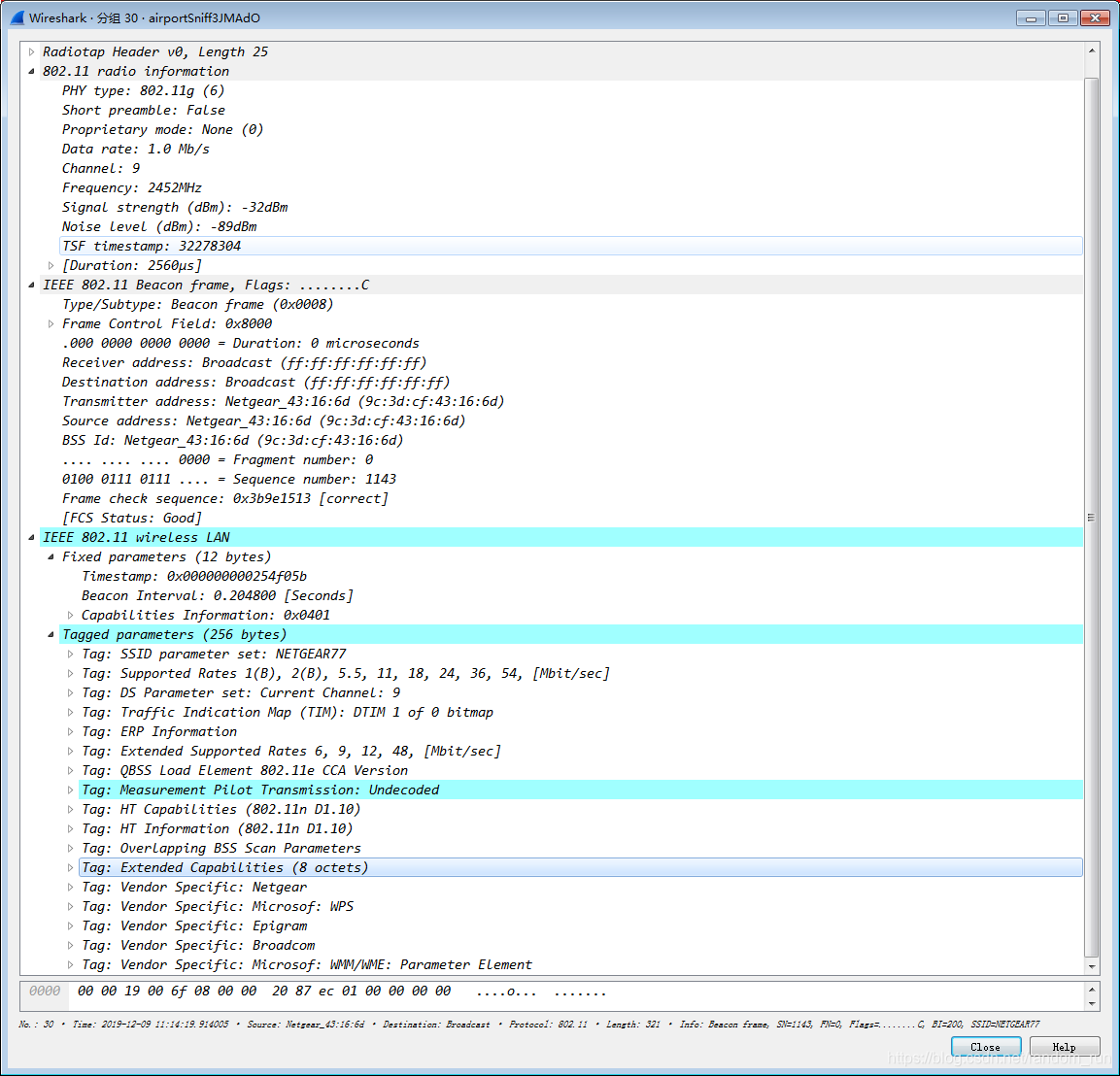The image size is (1120, 1076).
Task: Select the Sequence number: 1143 row
Action: (x=571, y=479)
